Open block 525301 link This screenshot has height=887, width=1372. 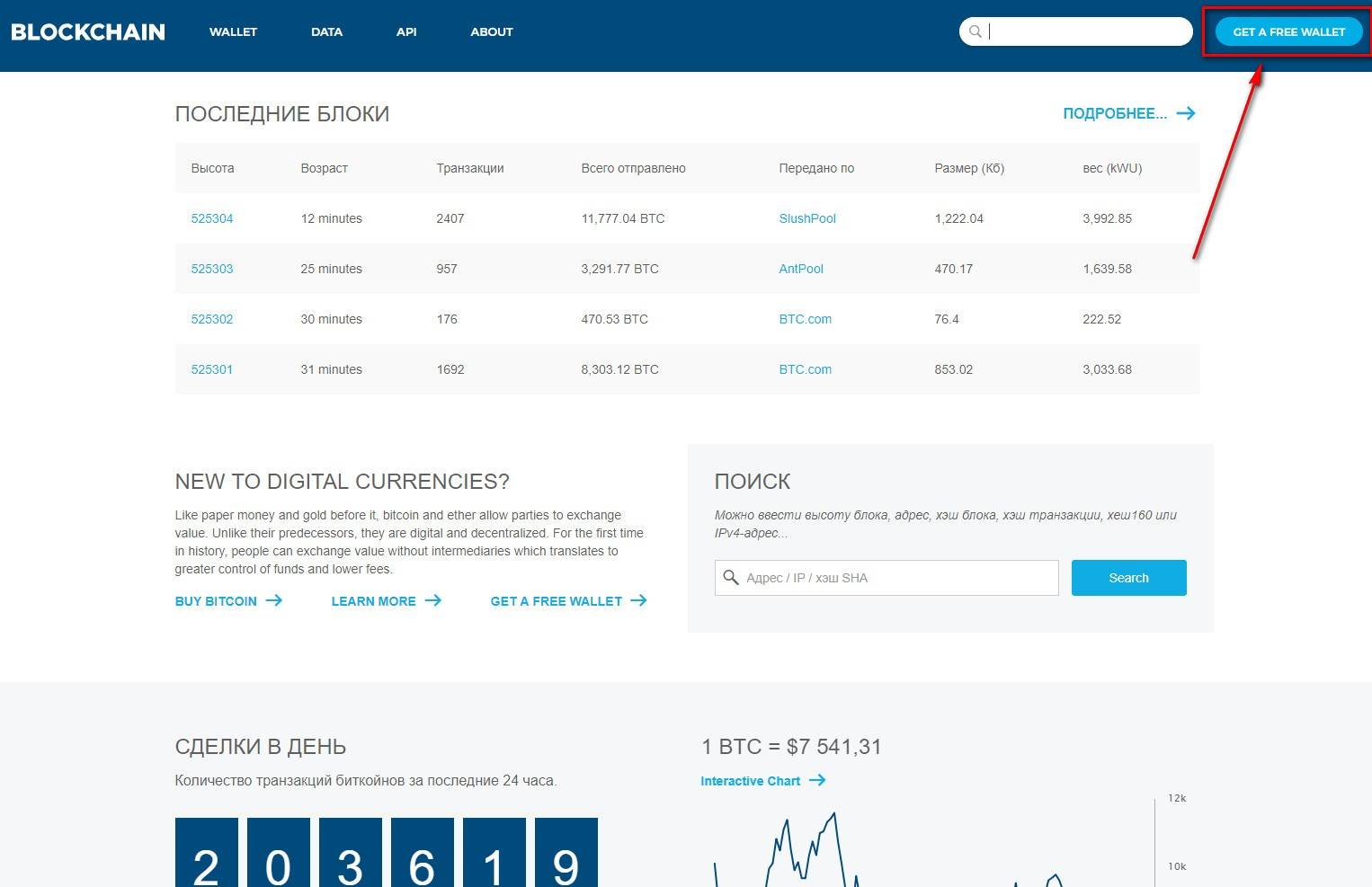212,369
